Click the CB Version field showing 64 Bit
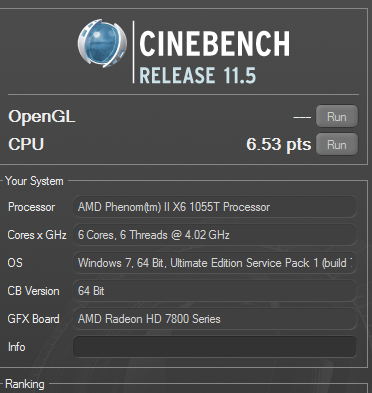The height and width of the screenshot is (393, 372). click(215, 291)
